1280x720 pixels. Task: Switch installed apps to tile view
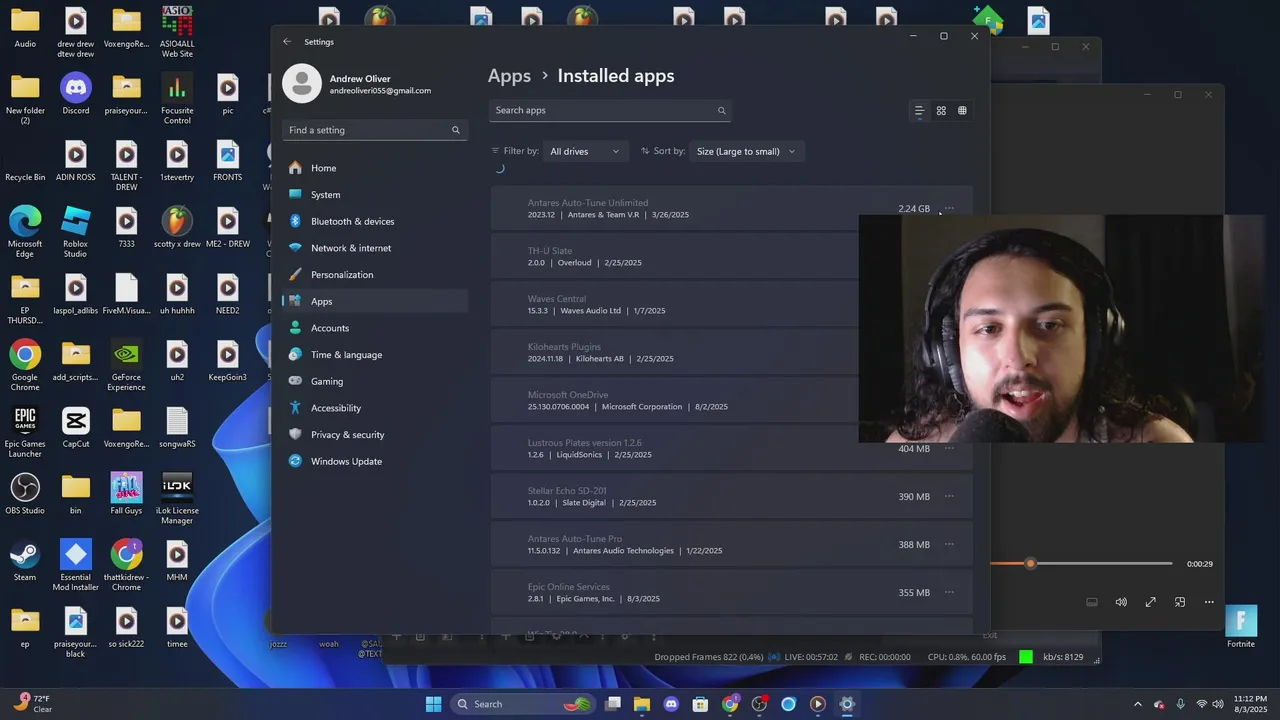tap(962, 111)
